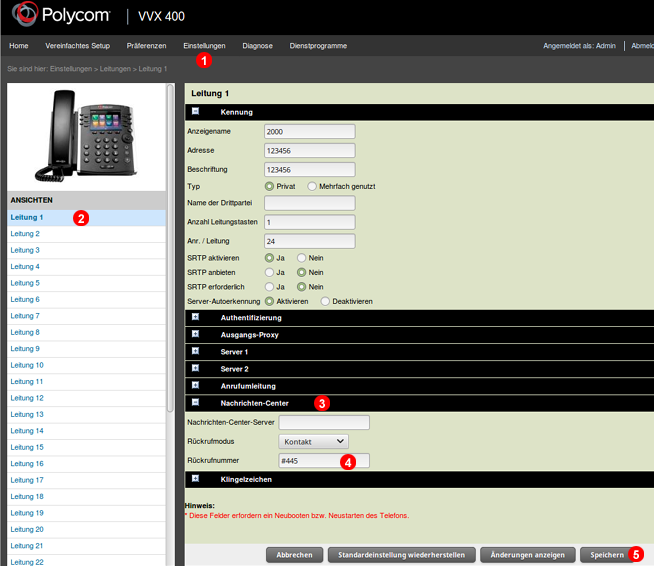Collapse the Nachrichten-Center section
Viewport: 654px width, 566px height.
click(x=195, y=402)
